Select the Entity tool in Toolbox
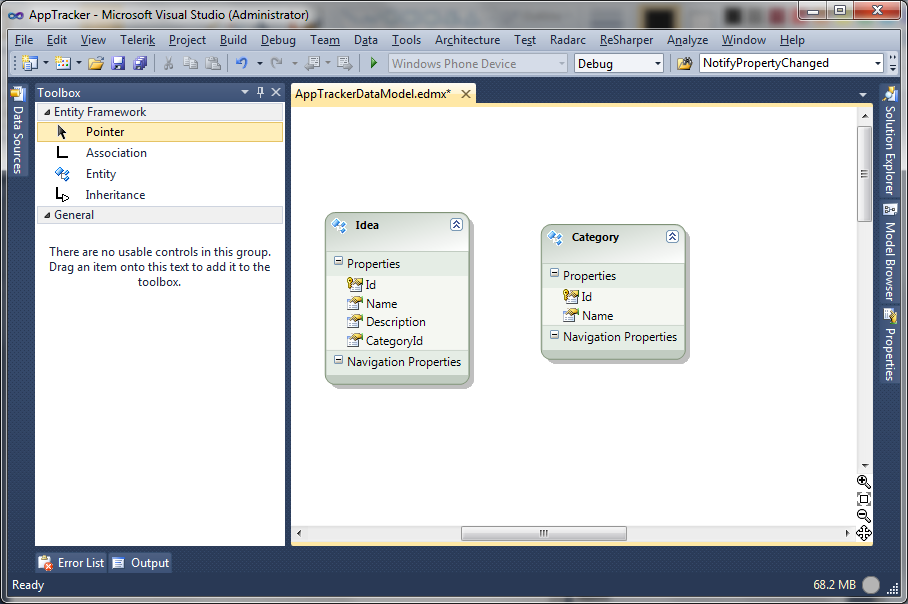The height and width of the screenshot is (604, 908). (160, 174)
